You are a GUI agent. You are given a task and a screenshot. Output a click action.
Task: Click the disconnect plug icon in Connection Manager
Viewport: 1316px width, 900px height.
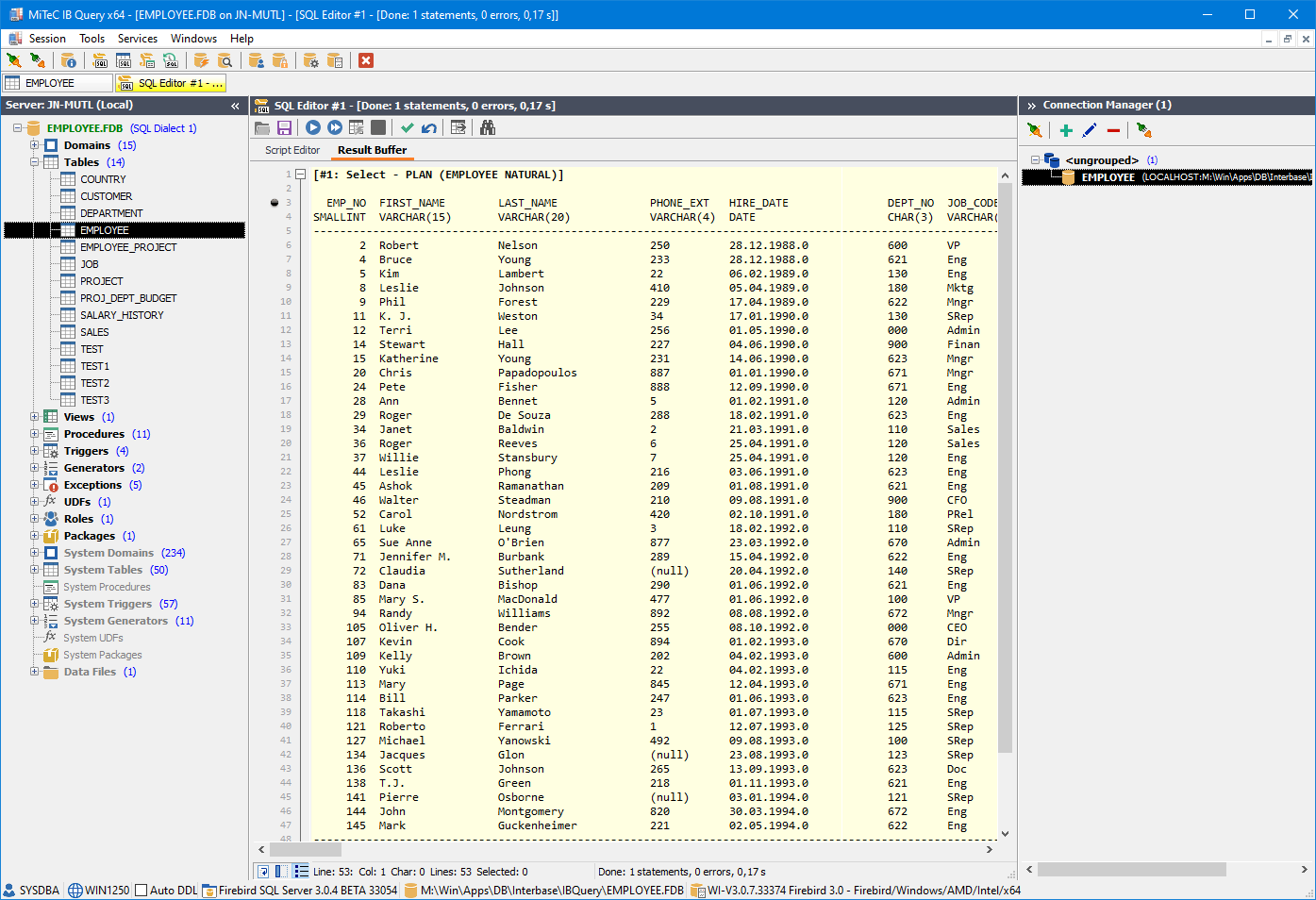point(1144,130)
